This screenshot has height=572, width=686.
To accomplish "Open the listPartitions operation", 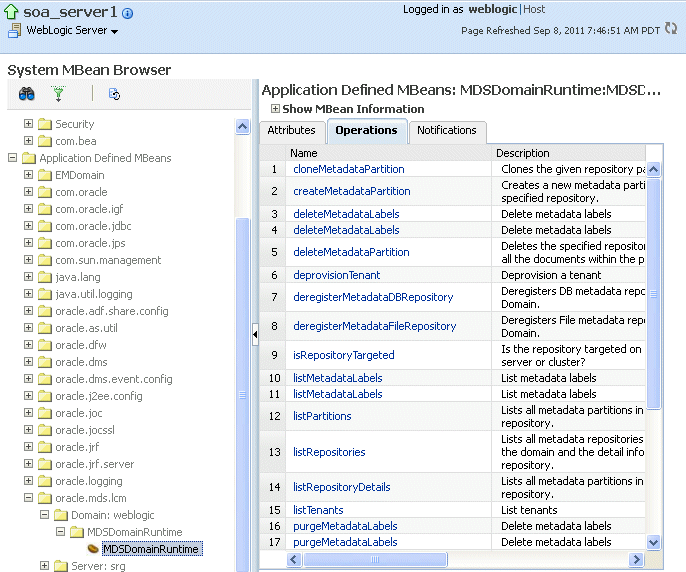I will (x=322, y=416).
